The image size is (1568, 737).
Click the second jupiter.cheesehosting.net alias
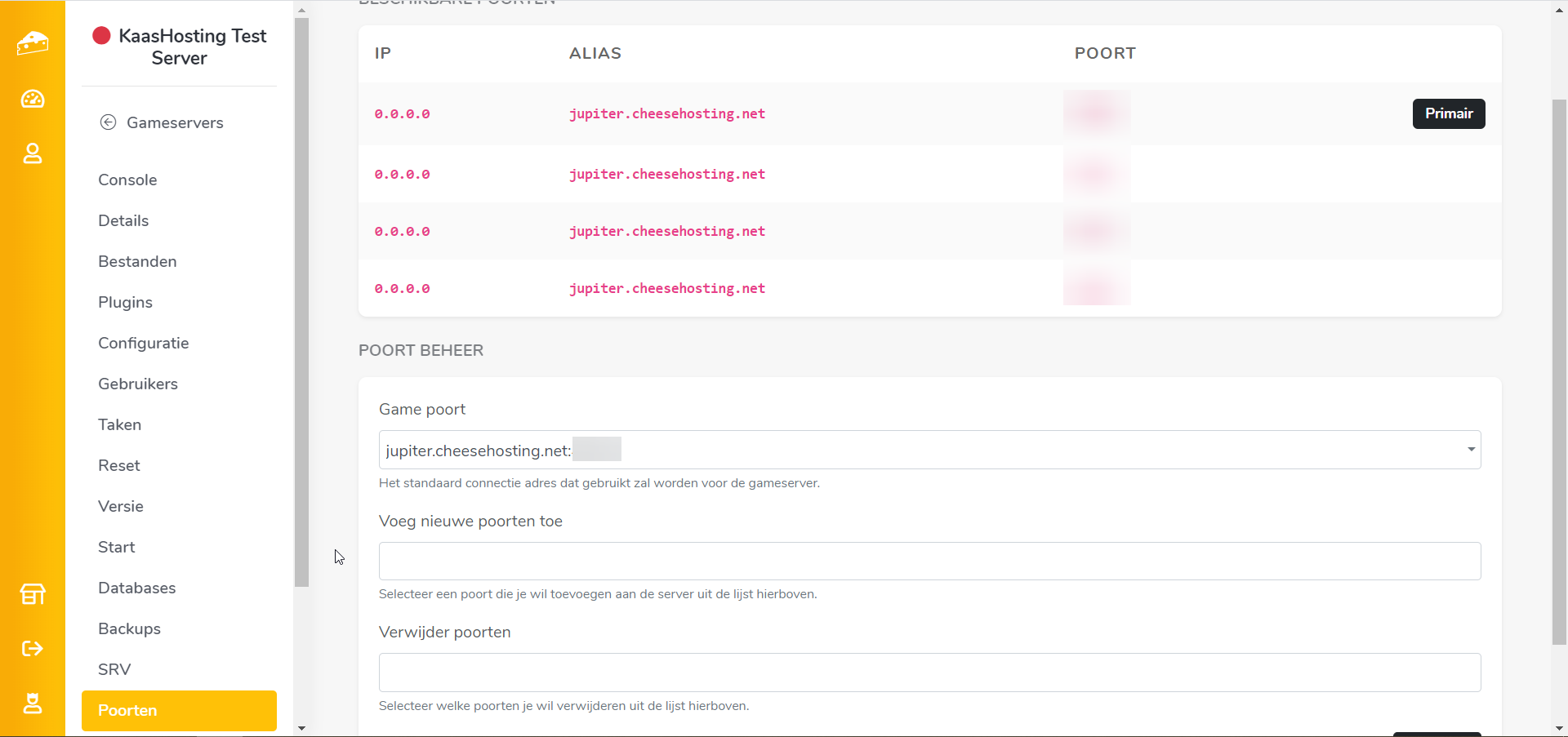(666, 175)
